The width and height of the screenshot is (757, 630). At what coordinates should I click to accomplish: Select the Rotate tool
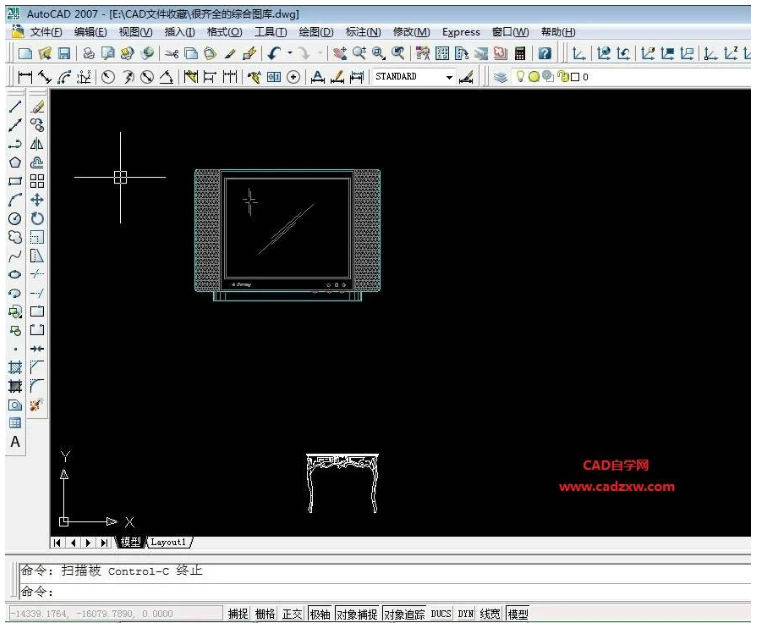(x=37, y=219)
